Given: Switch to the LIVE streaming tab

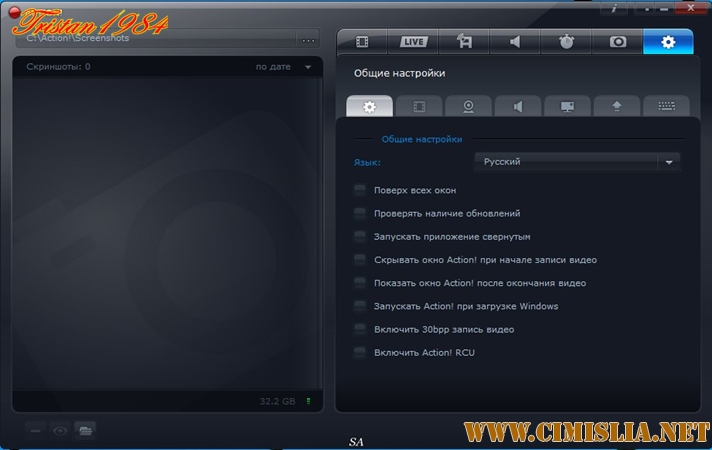Looking at the screenshot, I should click(x=414, y=42).
